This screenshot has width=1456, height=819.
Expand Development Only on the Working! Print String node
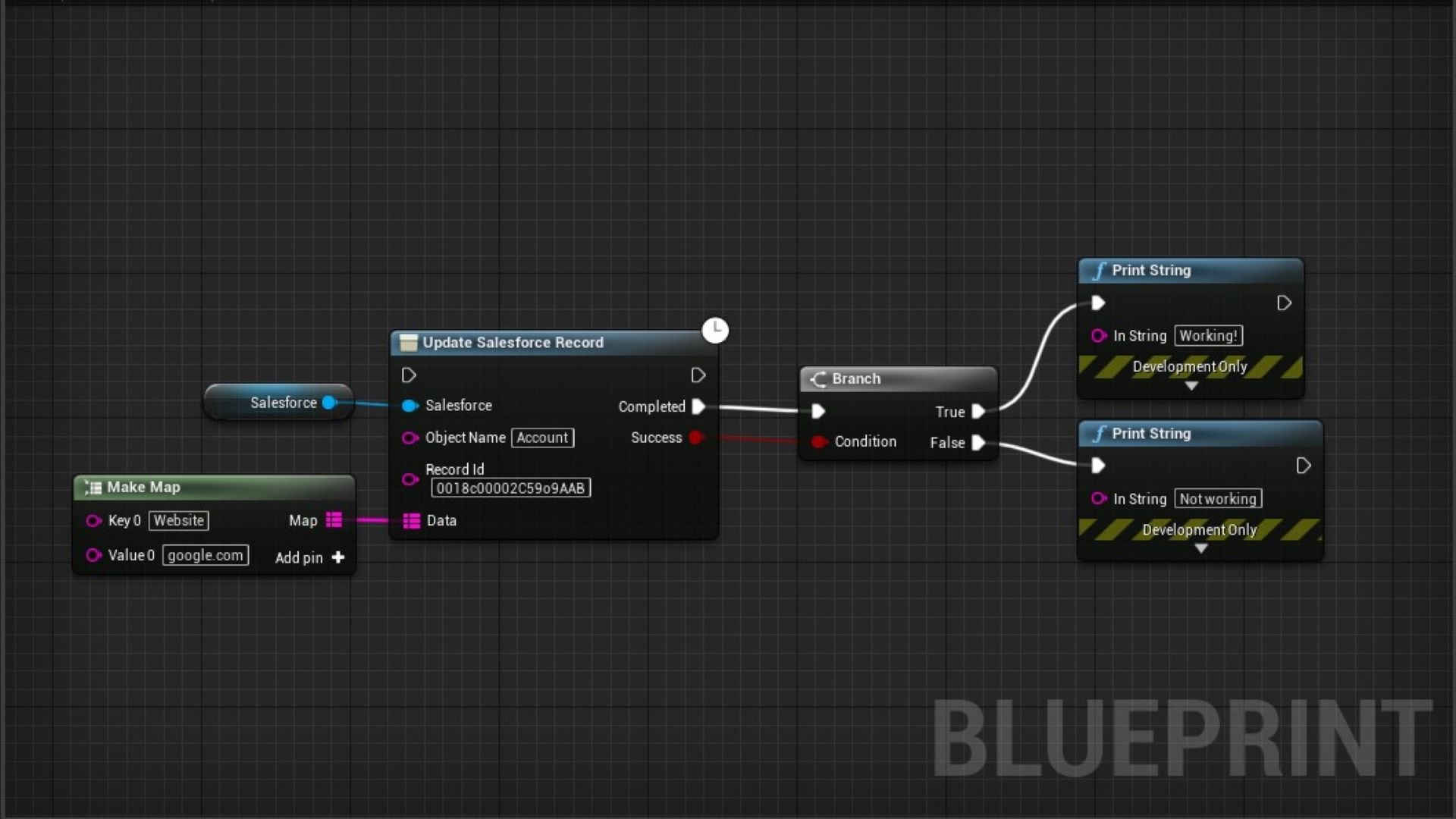[1191, 385]
